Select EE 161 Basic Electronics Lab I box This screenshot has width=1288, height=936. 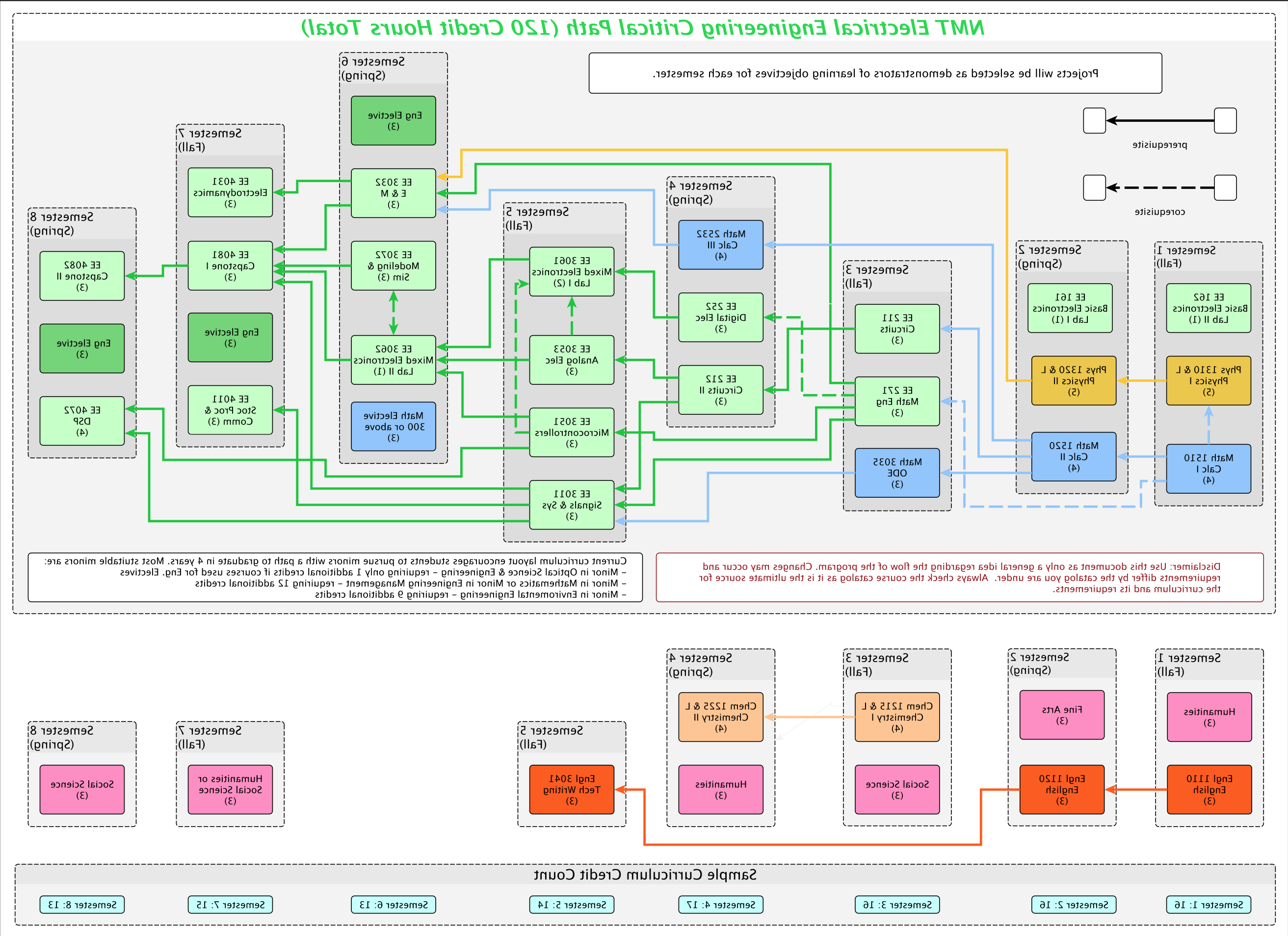[x=1070, y=308]
